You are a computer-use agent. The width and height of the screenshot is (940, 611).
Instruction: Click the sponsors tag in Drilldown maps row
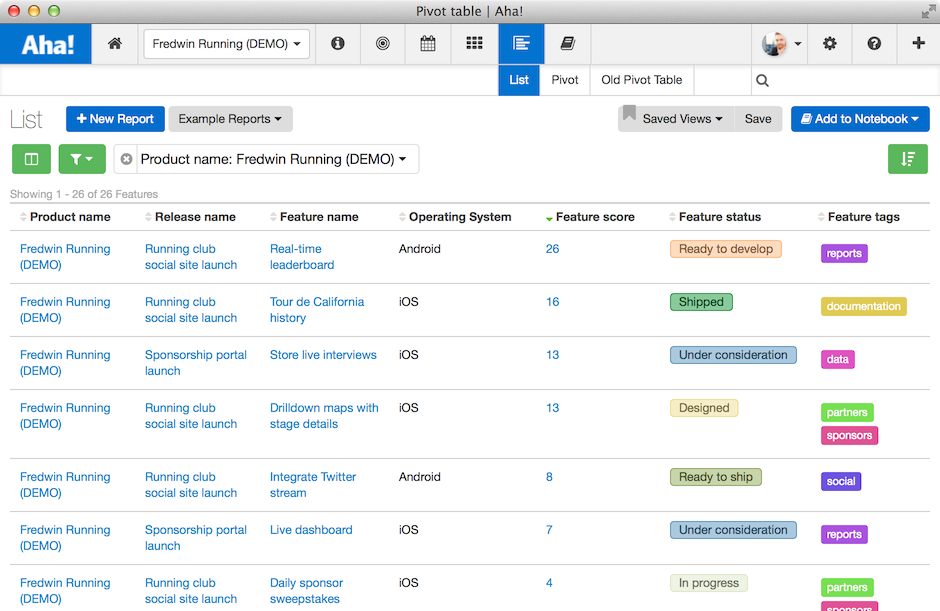(x=849, y=435)
